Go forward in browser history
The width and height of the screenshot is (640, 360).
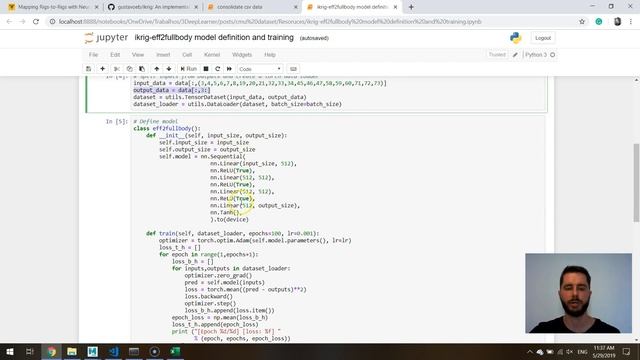click(22, 22)
